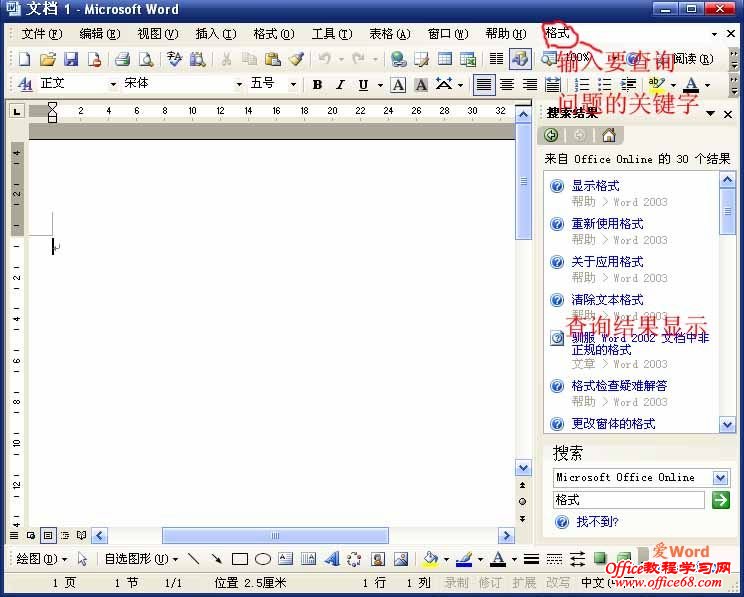Click the Insert Table icon
Image resolution: width=744 pixels, height=597 pixels.
point(445,59)
